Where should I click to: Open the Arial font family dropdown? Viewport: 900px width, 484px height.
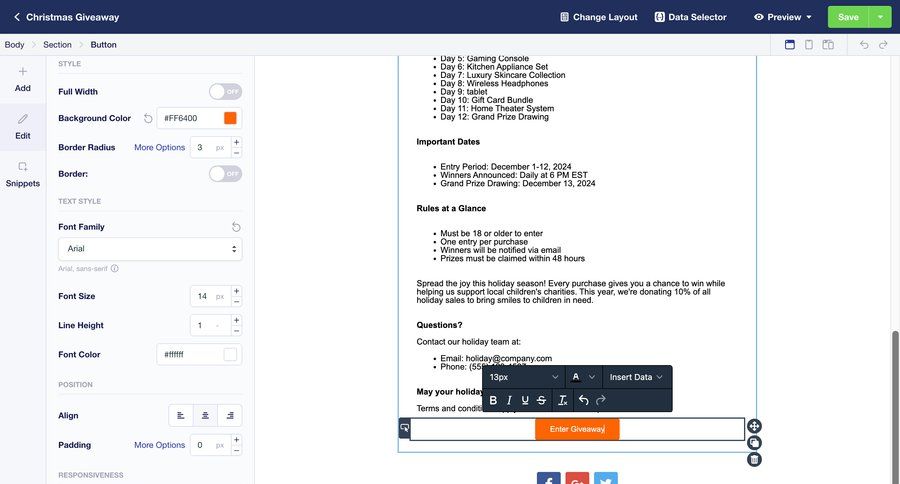[150, 249]
